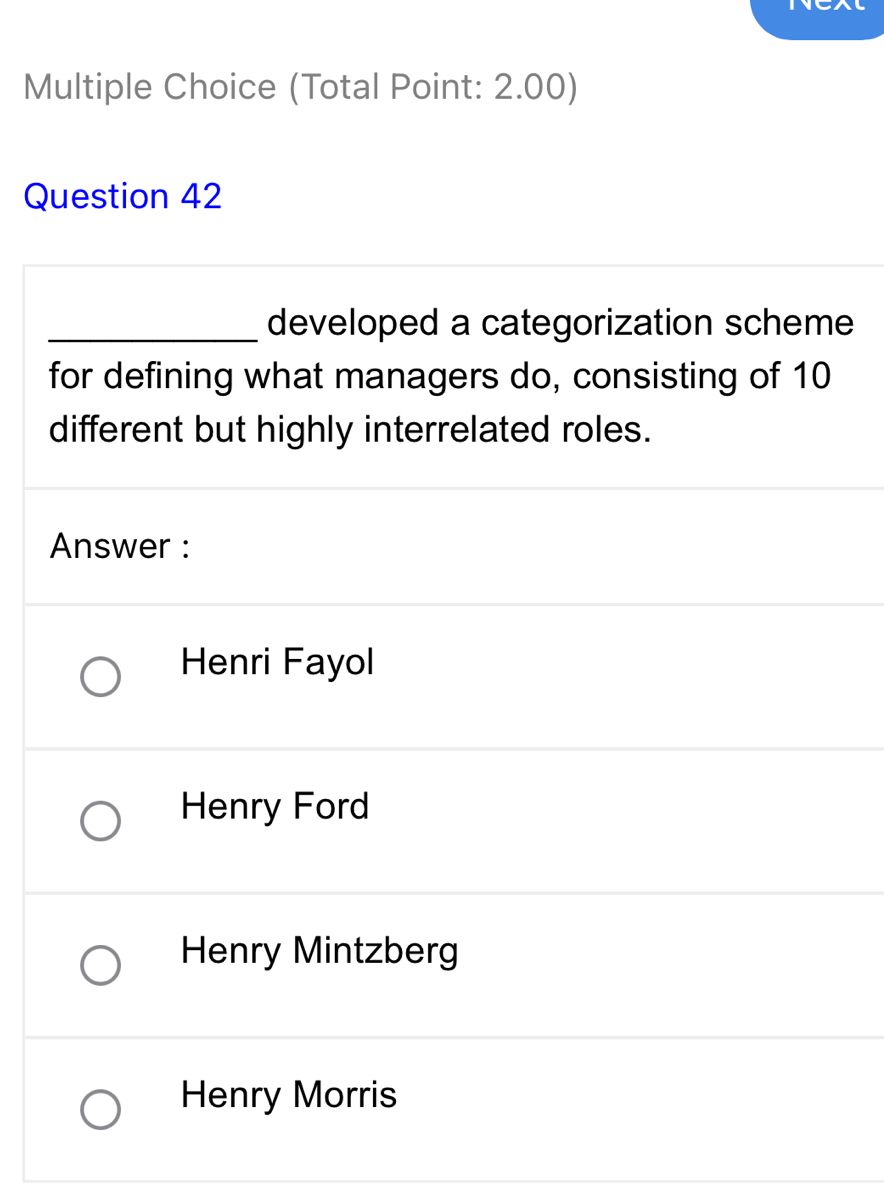Click the Henri Fayol answer label
This screenshot has height=1183, width=884.
click(277, 661)
